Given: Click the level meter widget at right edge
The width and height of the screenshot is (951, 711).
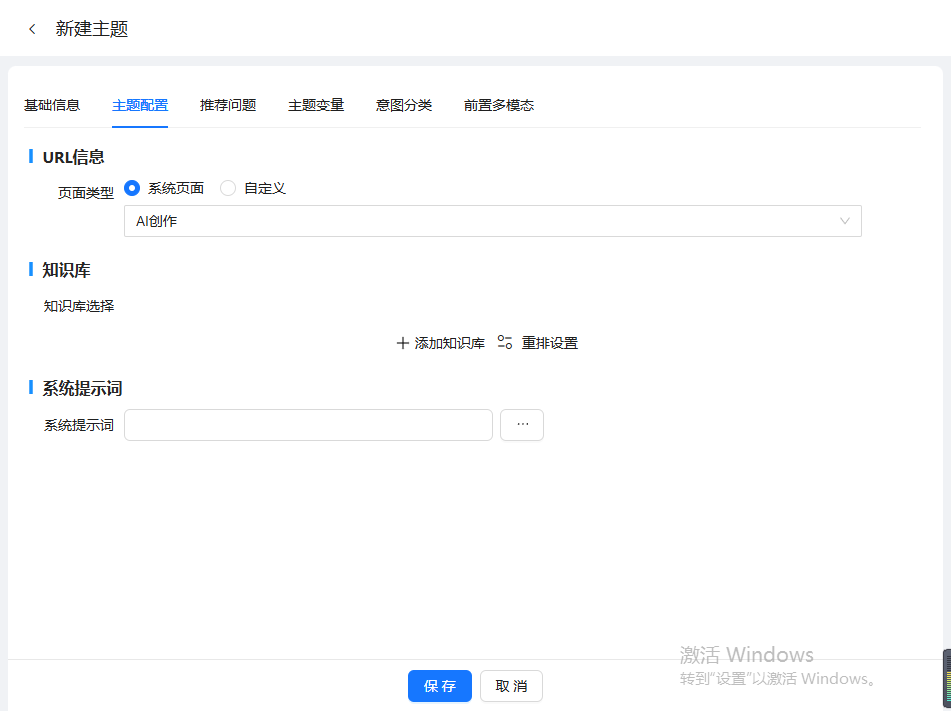Looking at the screenshot, I should click(x=945, y=678).
